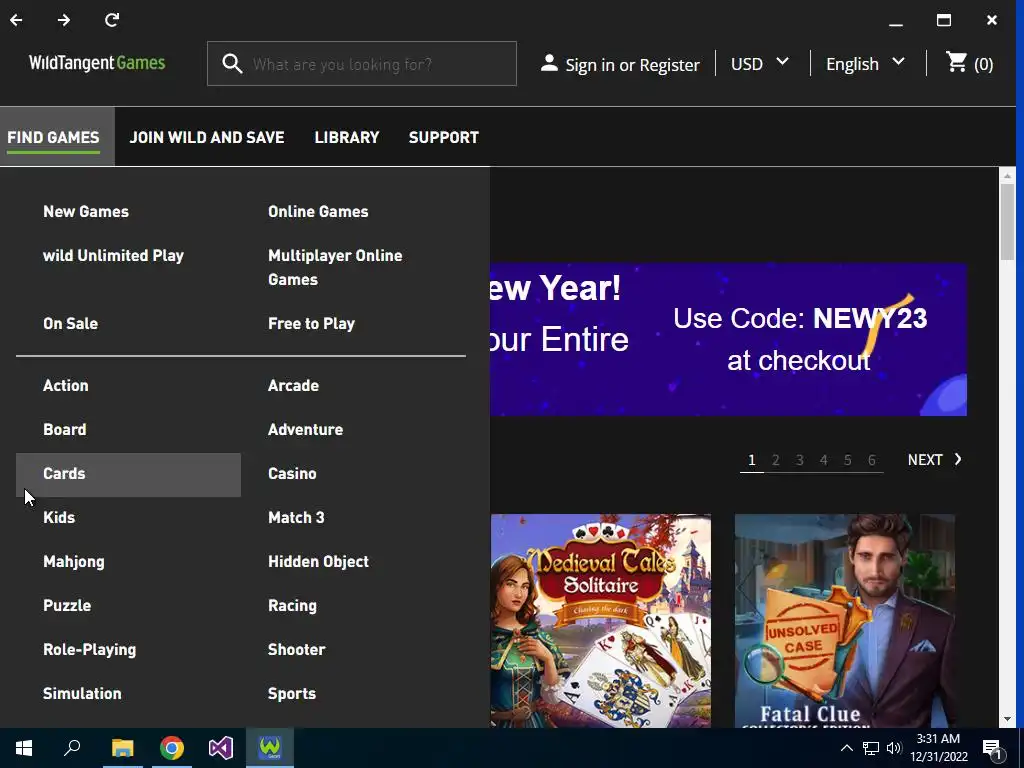Browse the Simulation category
The image size is (1024, 768).
(82, 693)
